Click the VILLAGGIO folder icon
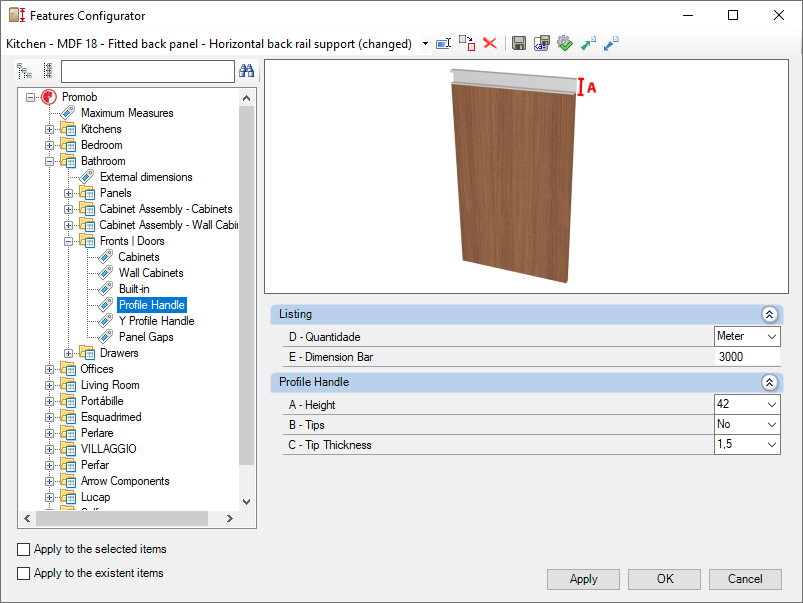The image size is (803, 603). pos(68,449)
